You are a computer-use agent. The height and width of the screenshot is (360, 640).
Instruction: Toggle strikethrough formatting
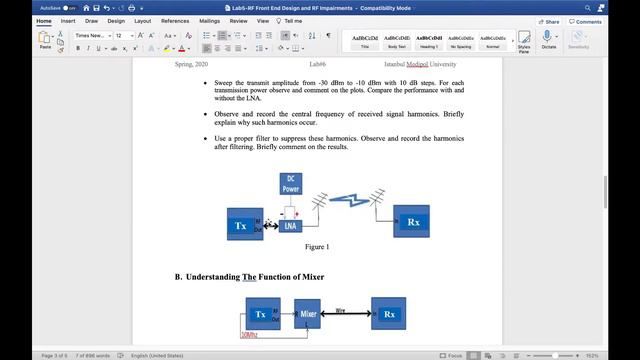[114, 49]
